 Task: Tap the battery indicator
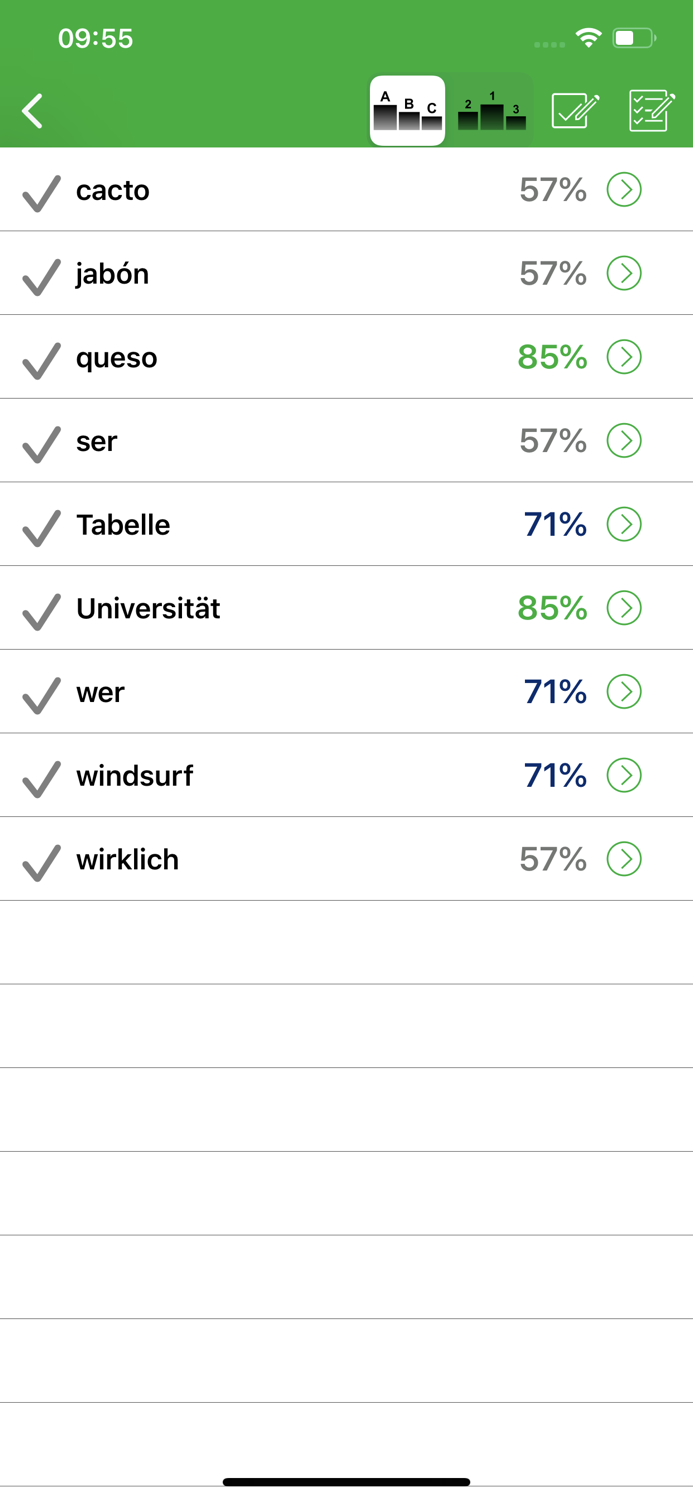click(x=631, y=36)
